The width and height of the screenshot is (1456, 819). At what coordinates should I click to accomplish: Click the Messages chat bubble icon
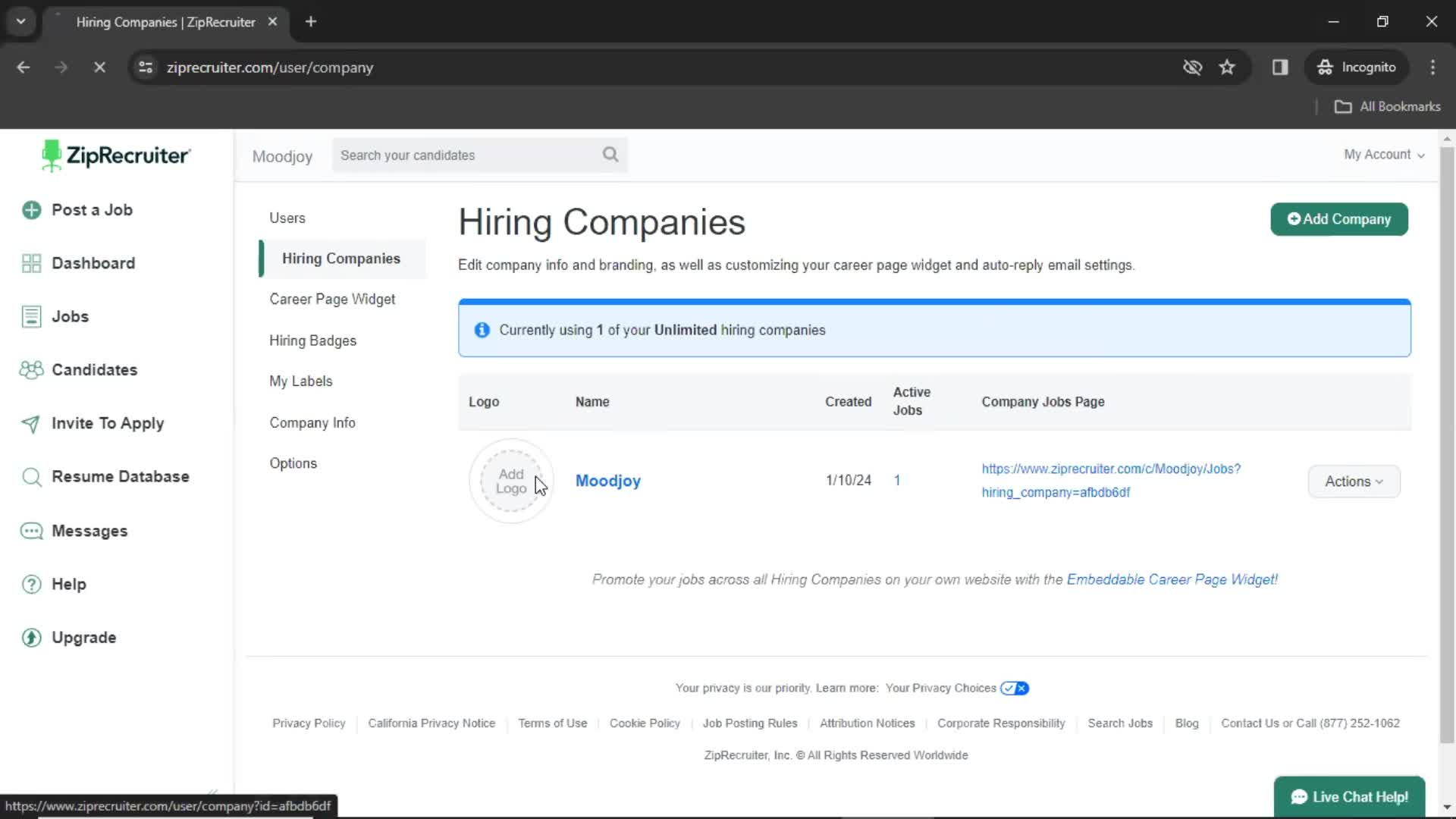tap(31, 531)
